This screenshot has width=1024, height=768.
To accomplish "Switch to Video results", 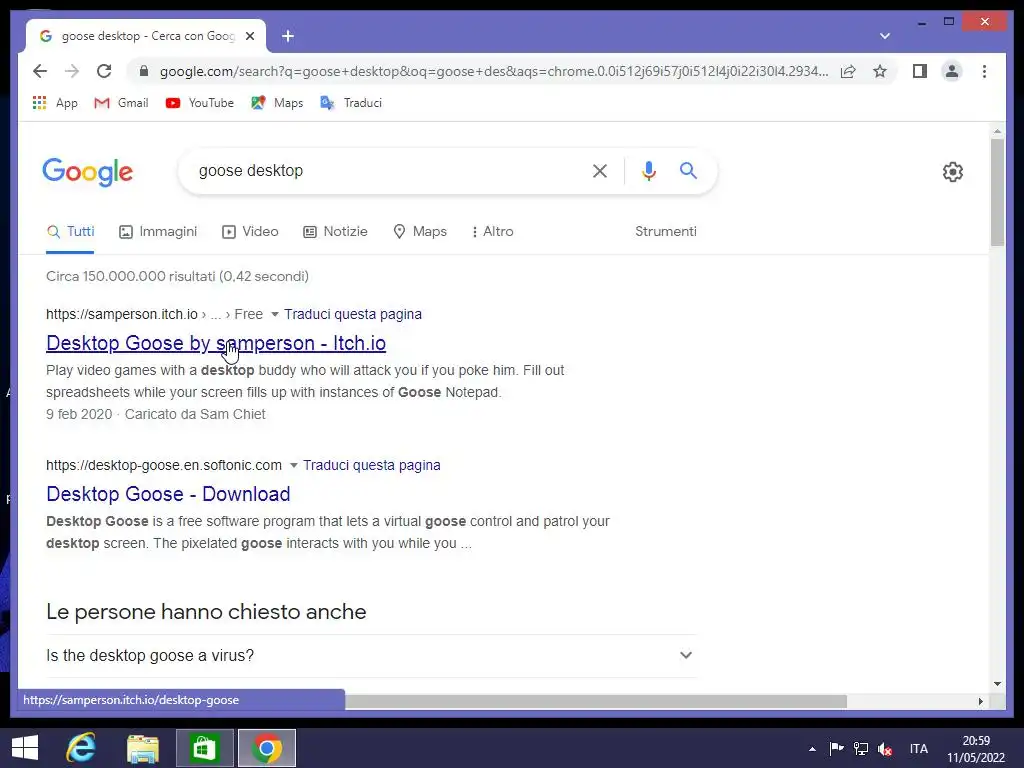I will [x=250, y=232].
